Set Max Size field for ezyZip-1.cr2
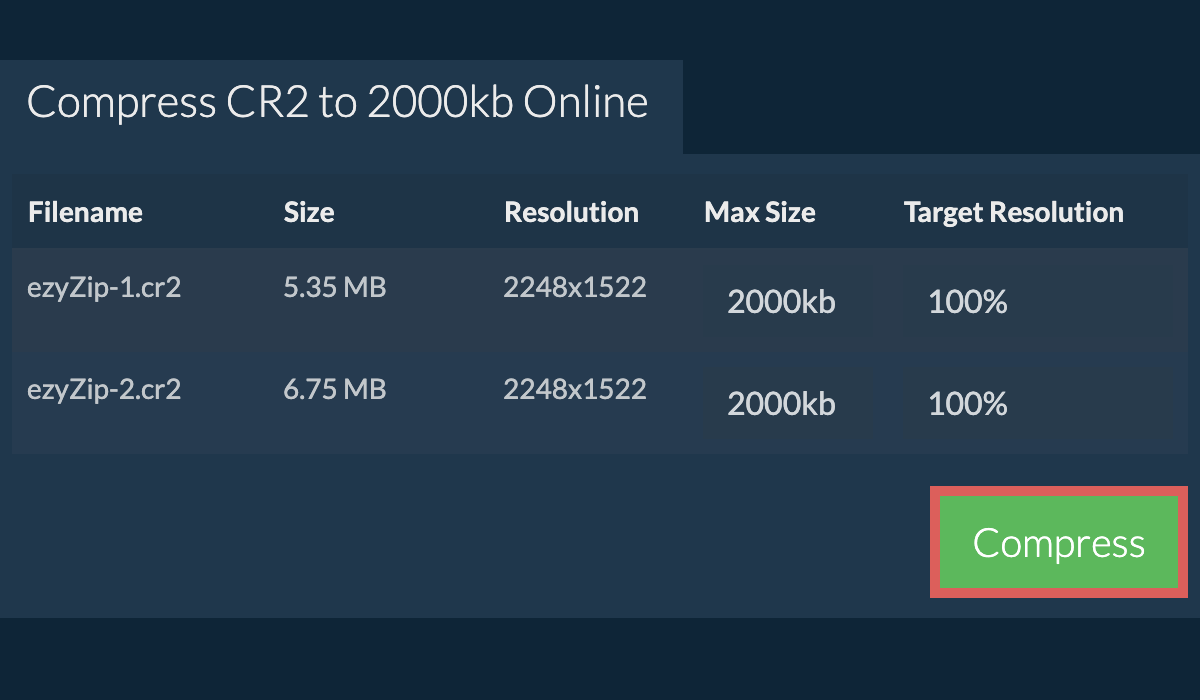The height and width of the screenshot is (700, 1200). 785,301
